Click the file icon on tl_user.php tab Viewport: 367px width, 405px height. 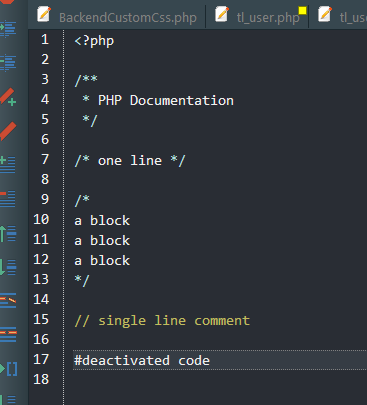222,15
